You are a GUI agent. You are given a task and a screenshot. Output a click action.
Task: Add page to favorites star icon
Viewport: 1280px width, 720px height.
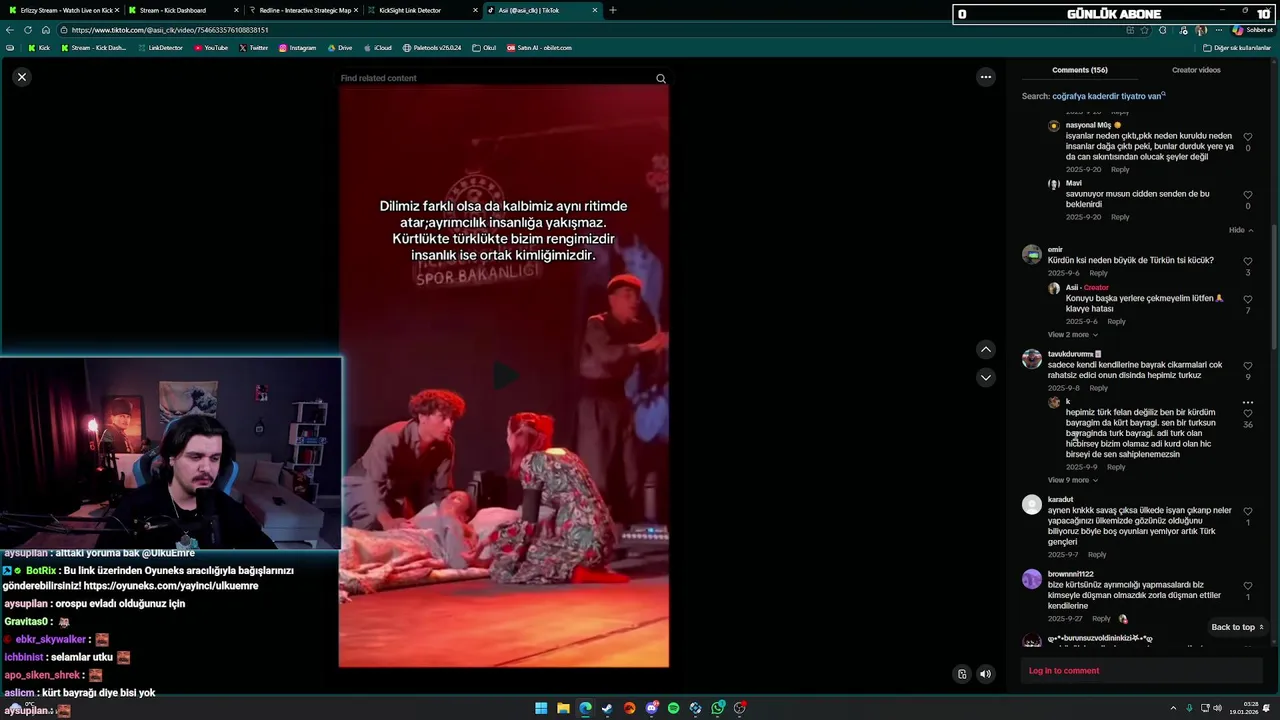pyautogui.click(x=1146, y=30)
